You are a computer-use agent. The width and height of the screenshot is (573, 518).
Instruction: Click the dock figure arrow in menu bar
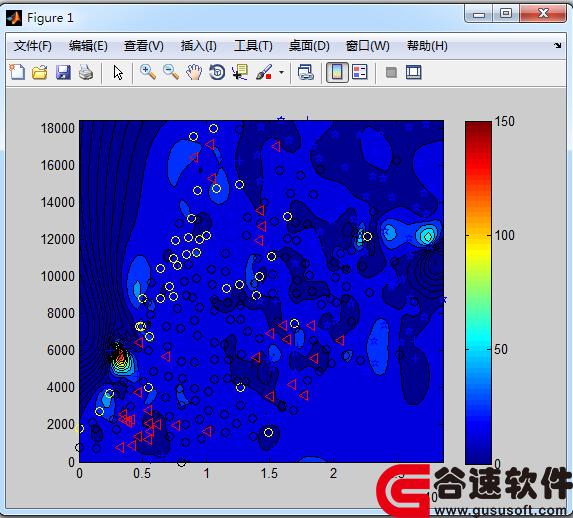coord(558,46)
